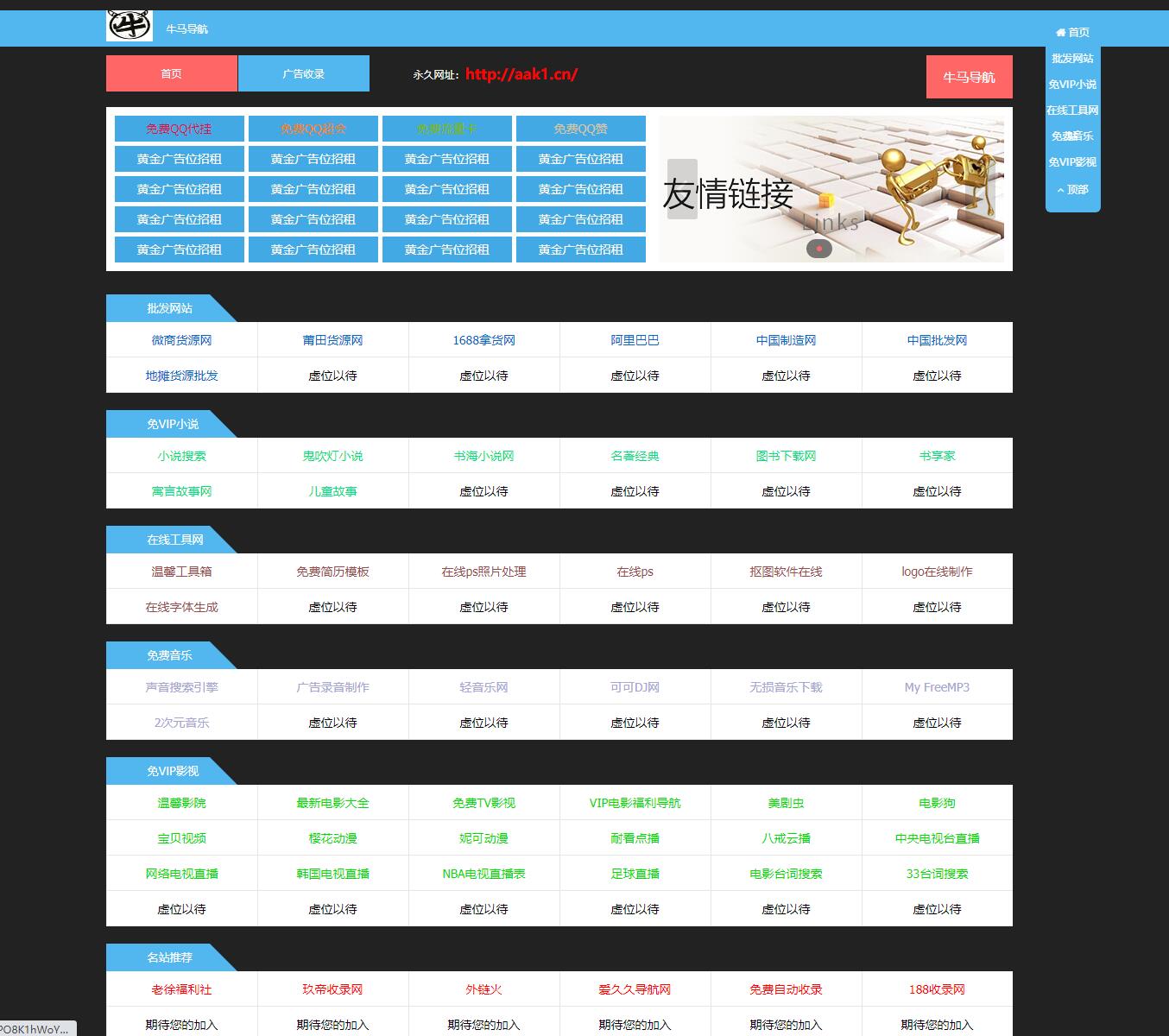Click 顶部 to return to top

point(1072,189)
